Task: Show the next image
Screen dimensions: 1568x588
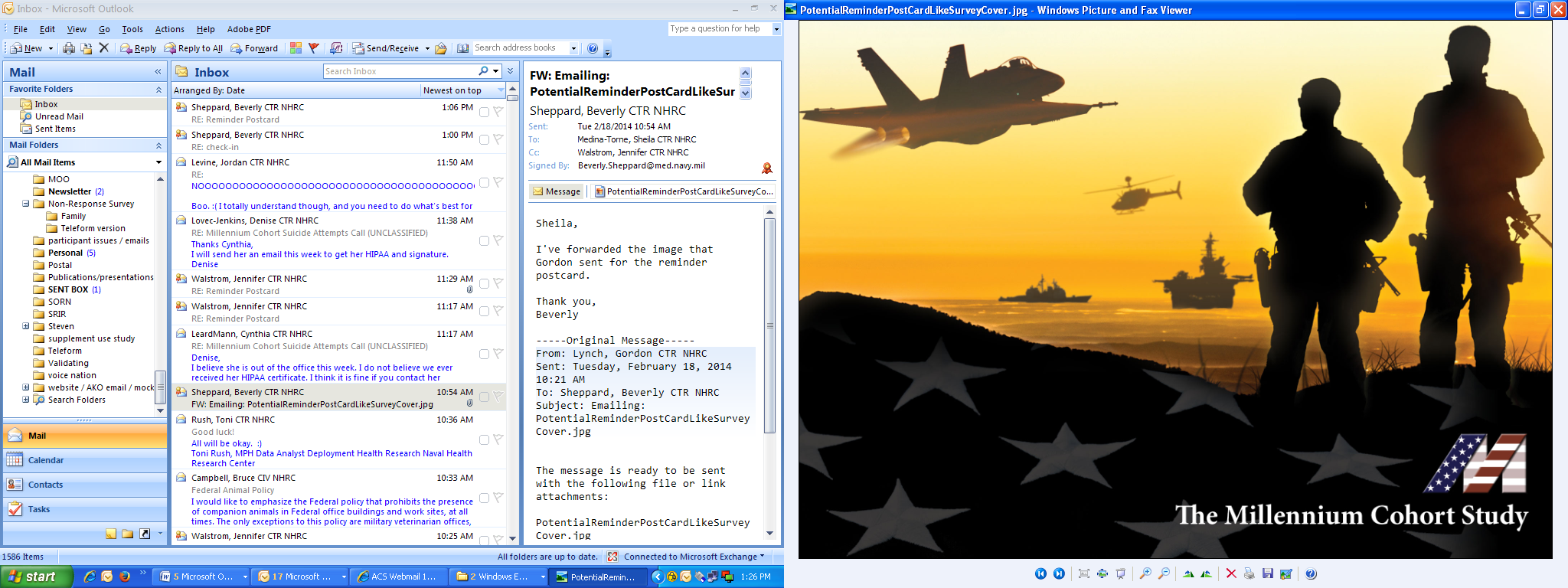Action: tap(1059, 573)
